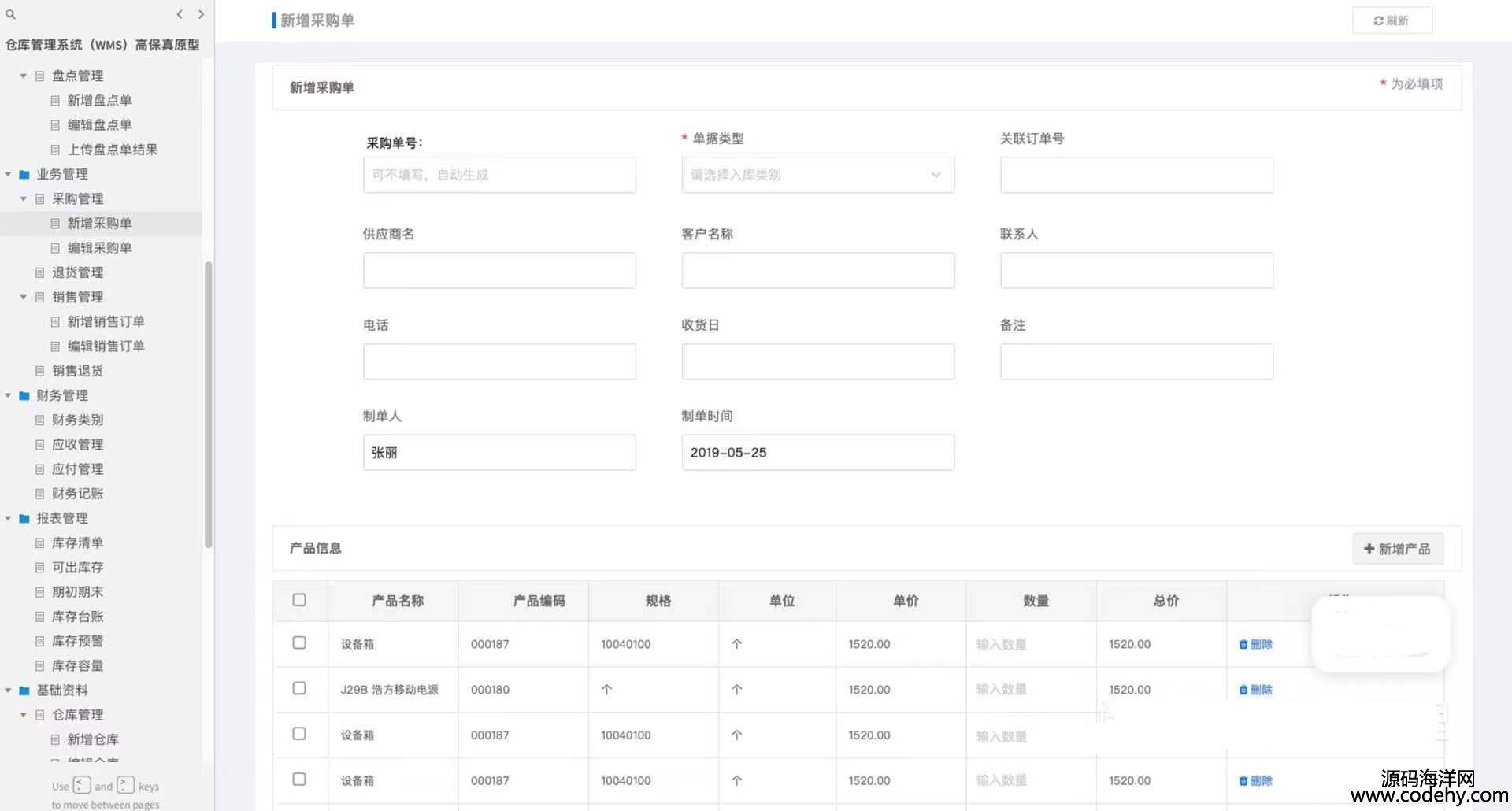The height and width of the screenshot is (811, 1512).
Task: Click the 基础资料 blue folder icon
Action: pos(24,691)
